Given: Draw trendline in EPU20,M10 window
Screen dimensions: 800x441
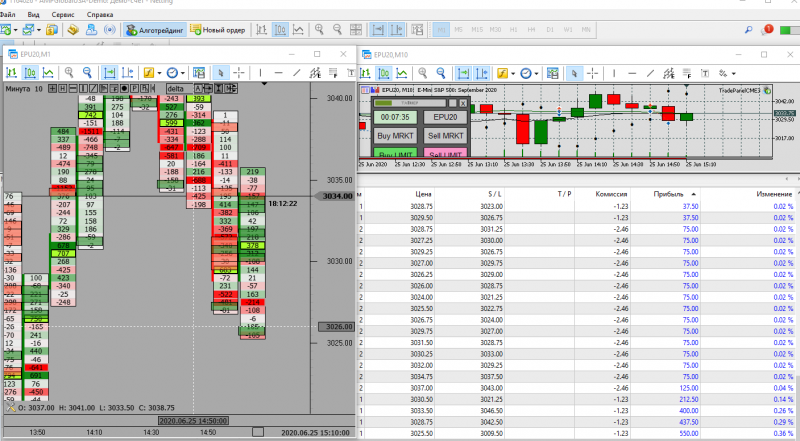Looking at the screenshot, I should click(x=651, y=74).
